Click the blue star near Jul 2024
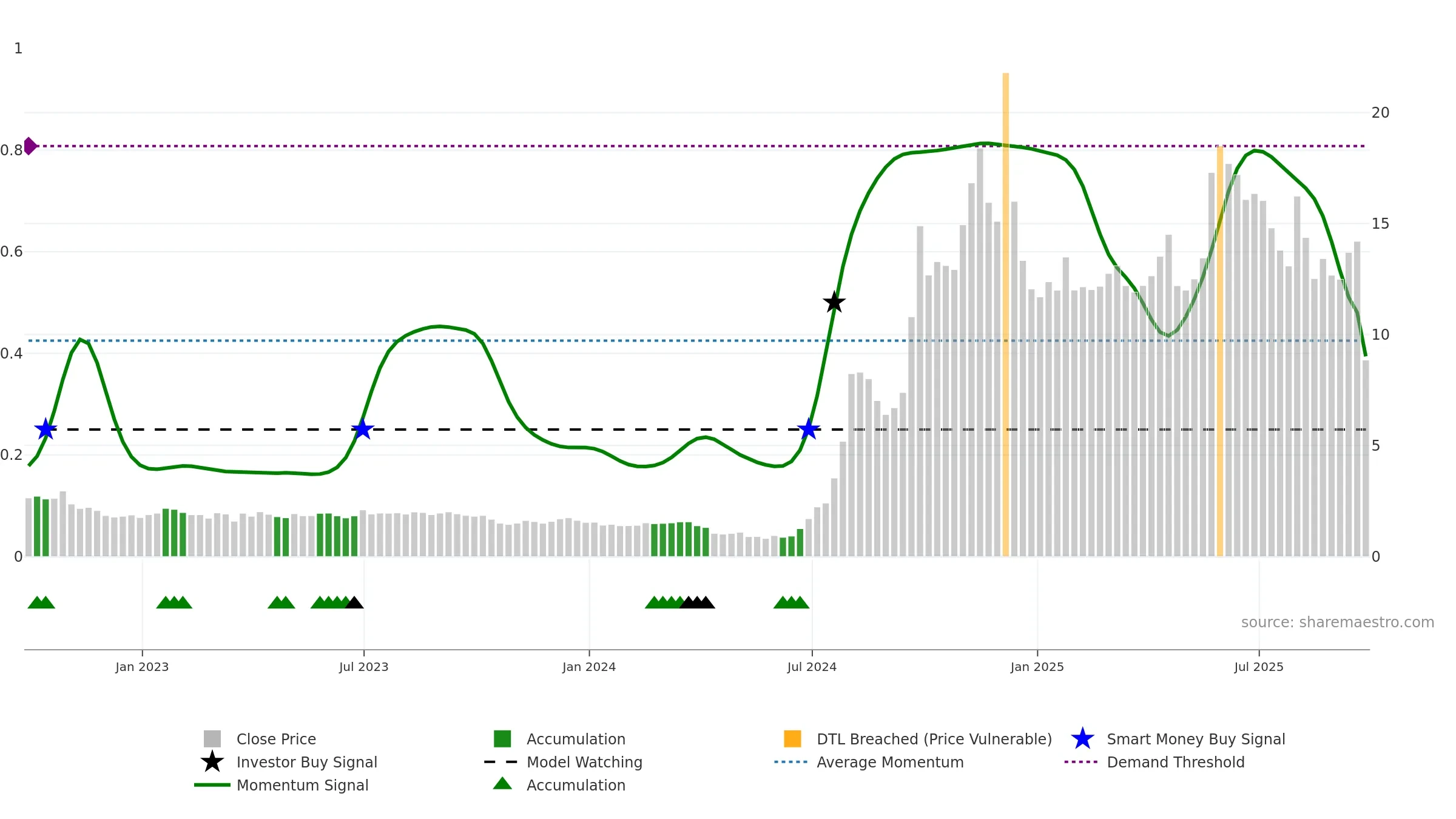 pos(808,429)
